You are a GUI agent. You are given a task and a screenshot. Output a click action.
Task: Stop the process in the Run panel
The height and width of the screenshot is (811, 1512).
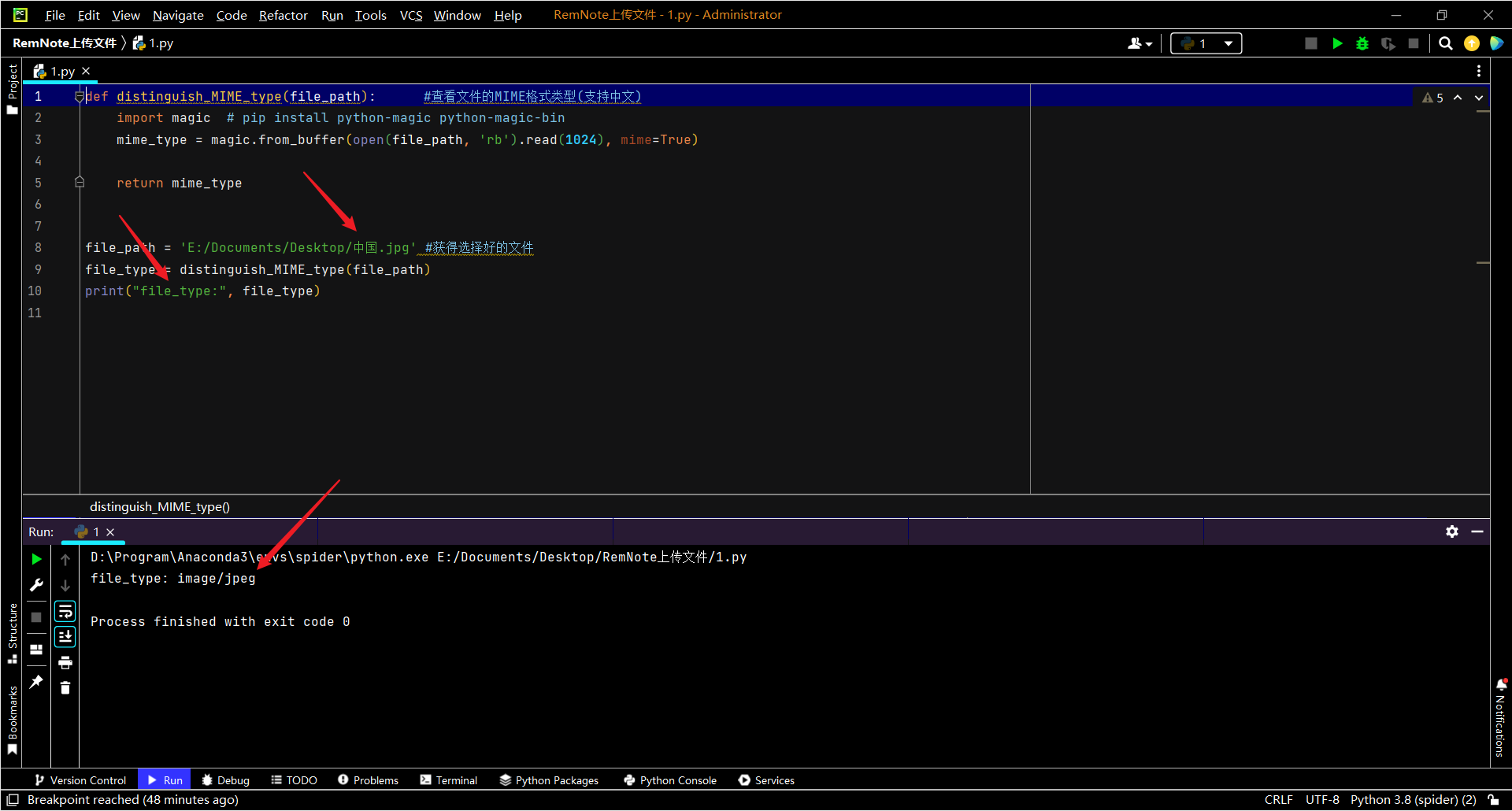[36, 617]
